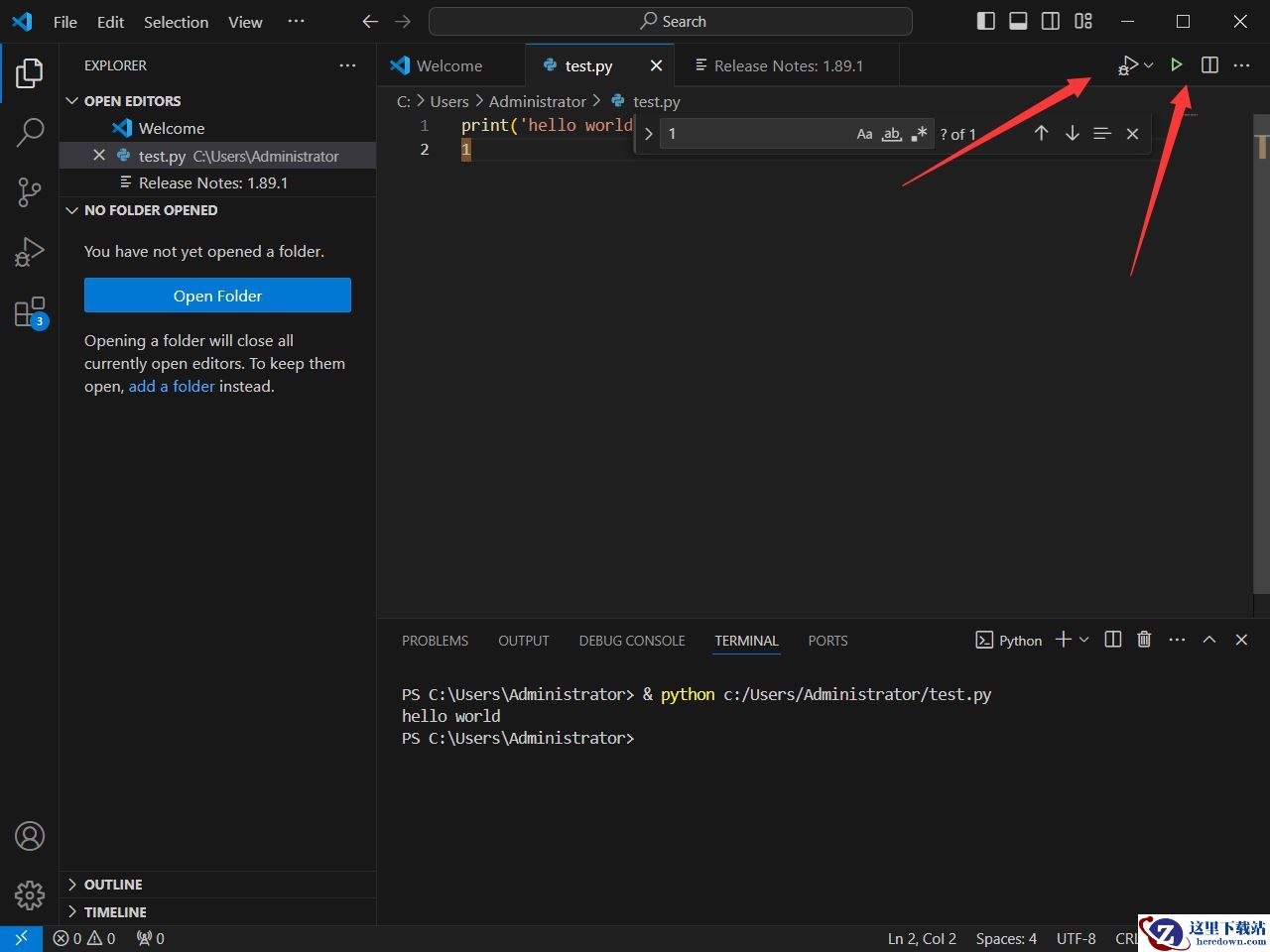The width and height of the screenshot is (1270, 952).
Task: Open Run and Debug view
Action: [x=30, y=252]
